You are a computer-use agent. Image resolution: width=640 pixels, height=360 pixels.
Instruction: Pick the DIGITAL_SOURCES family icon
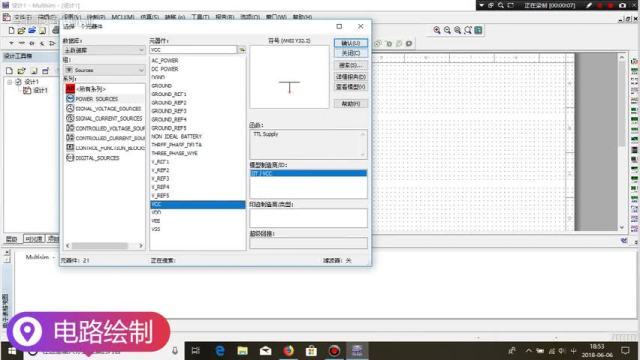pyautogui.click(x=70, y=158)
